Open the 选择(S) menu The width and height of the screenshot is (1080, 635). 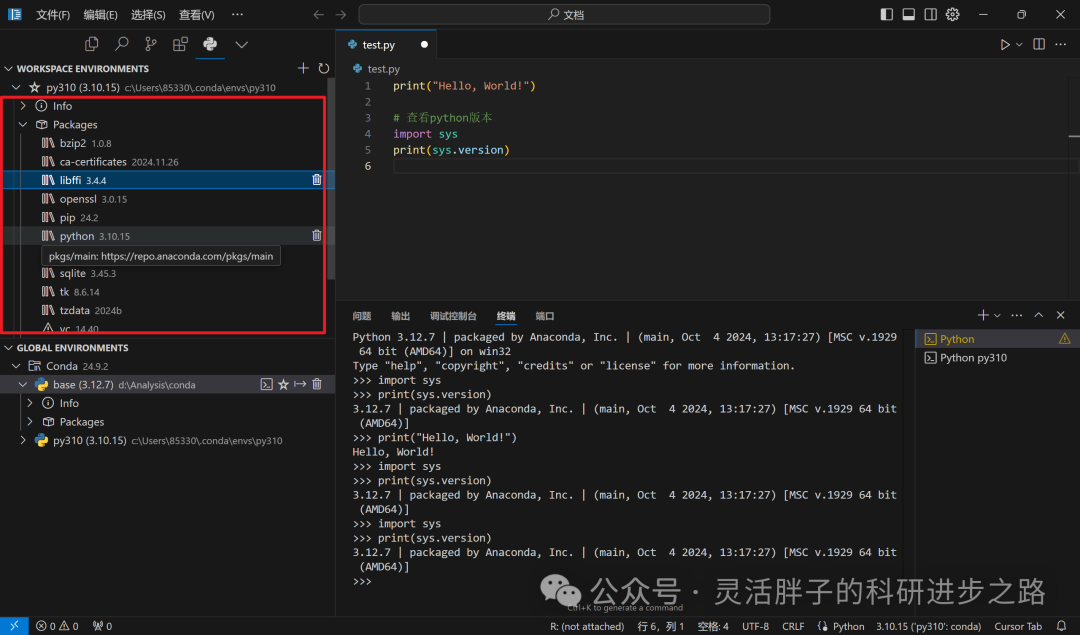[x=148, y=14]
